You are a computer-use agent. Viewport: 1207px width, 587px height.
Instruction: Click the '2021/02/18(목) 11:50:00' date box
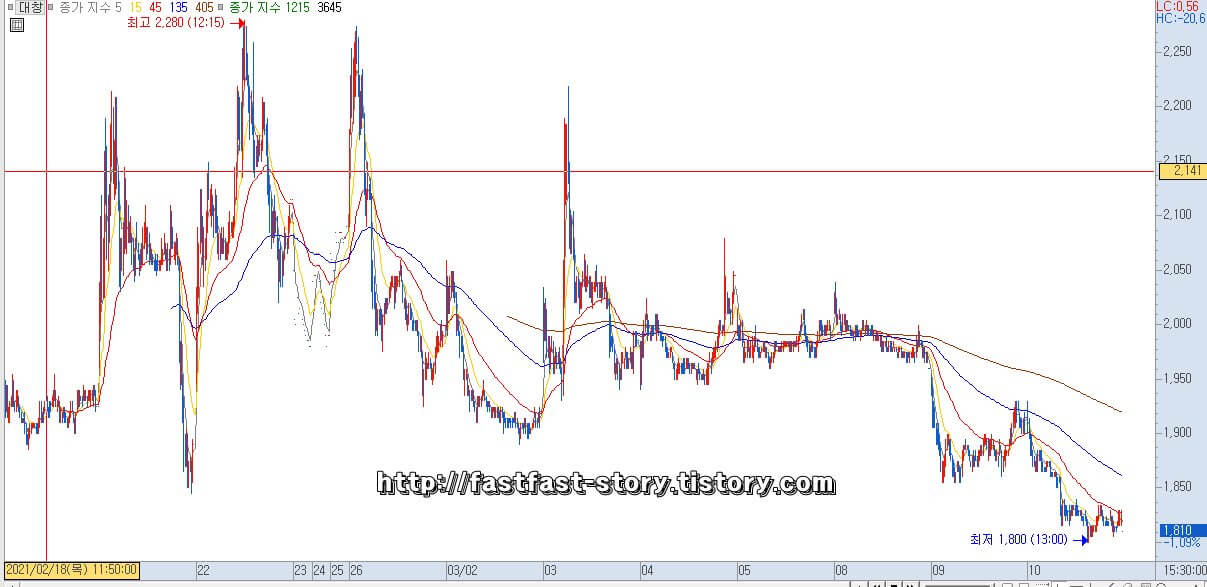click(70, 571)
